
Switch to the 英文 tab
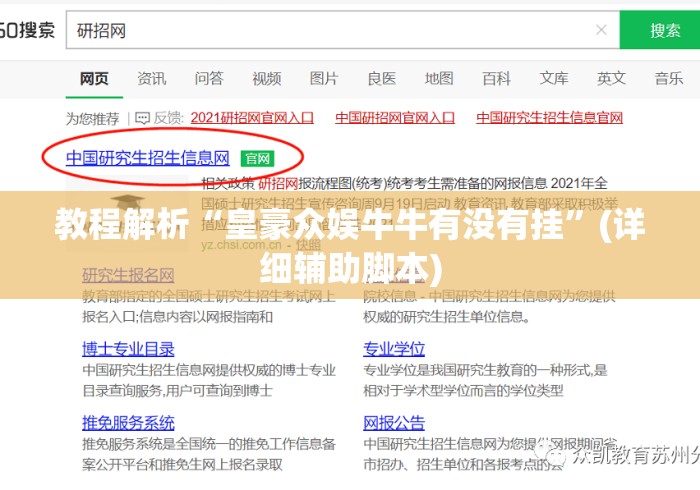click(611, 79)
